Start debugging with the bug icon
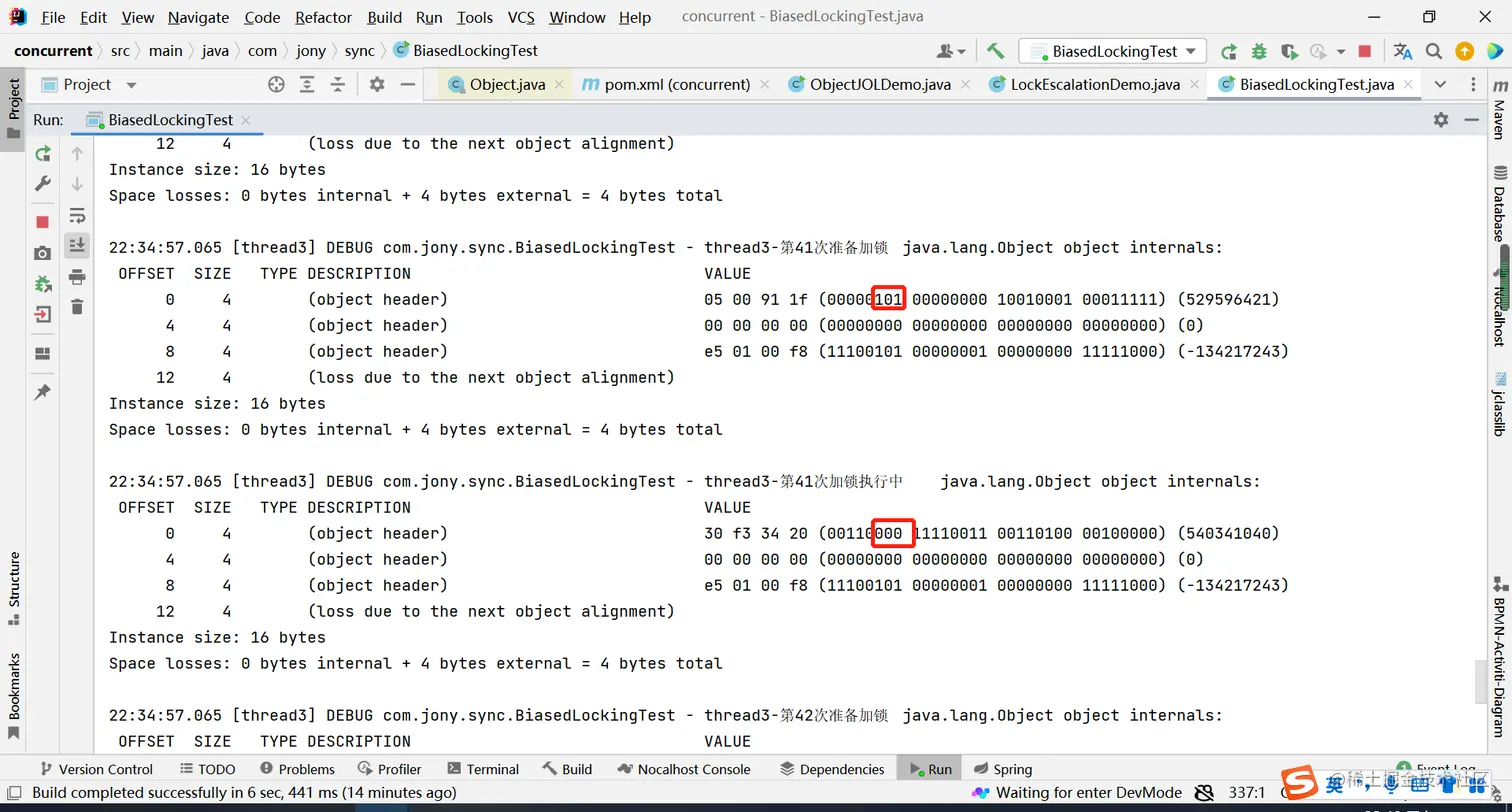This screenshot has height=812, width=1512. (x=1259, y=51)
